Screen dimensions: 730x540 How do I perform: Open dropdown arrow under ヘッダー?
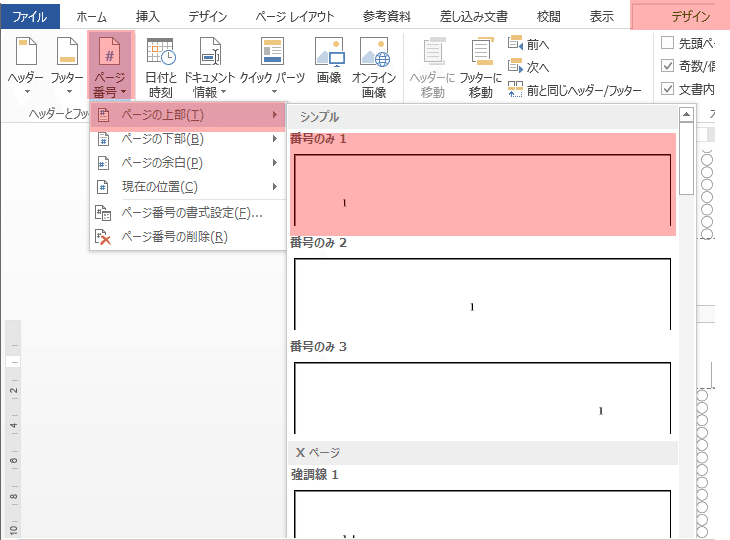pyautogui.click(x=27, y=92)
